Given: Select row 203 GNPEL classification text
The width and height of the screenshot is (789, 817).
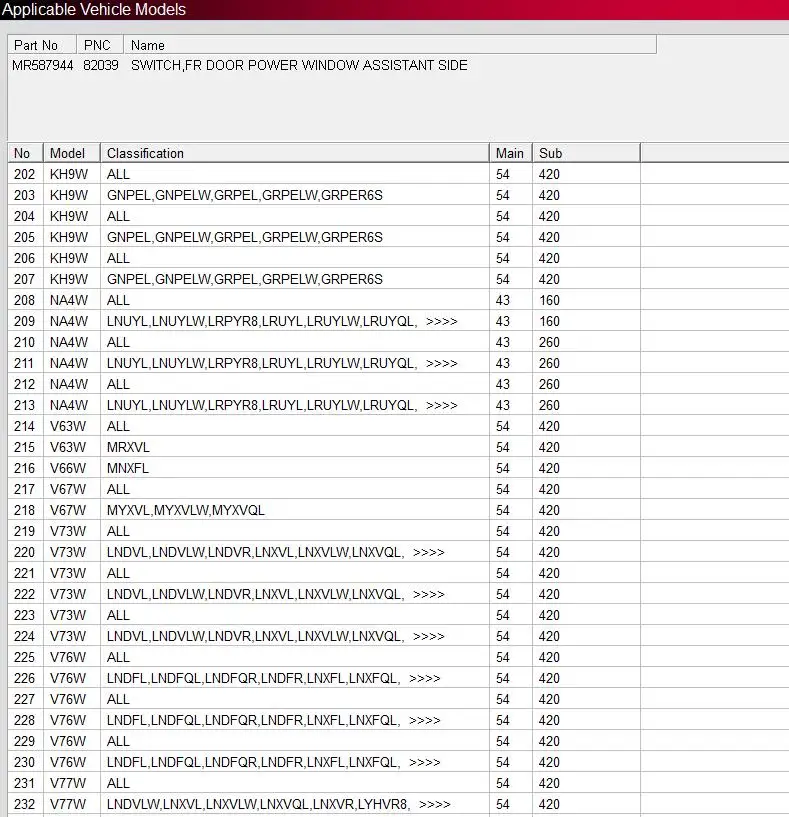Looking at the screenshot, I should [x=244, y=195].
